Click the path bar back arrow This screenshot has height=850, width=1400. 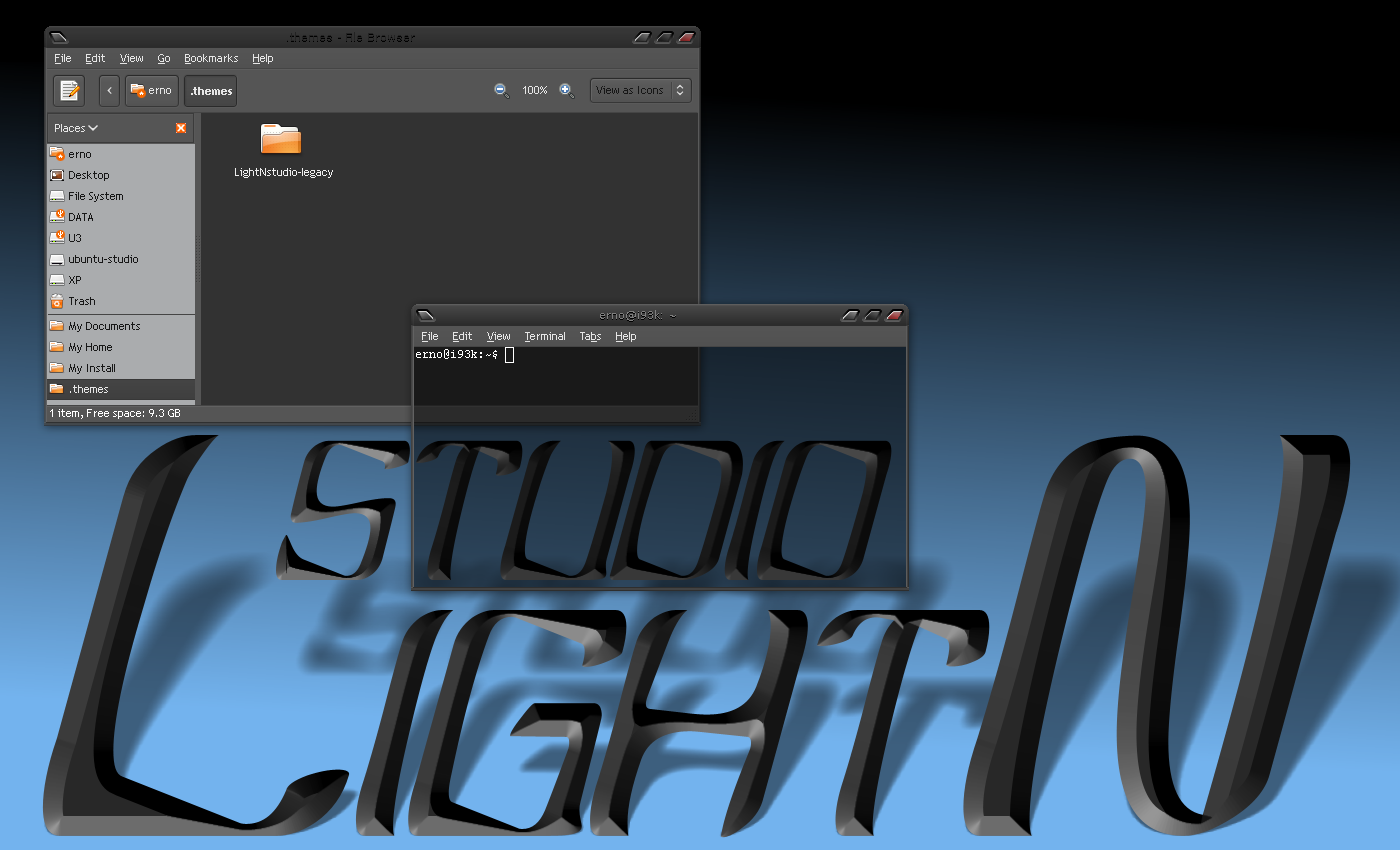(109, 91)
